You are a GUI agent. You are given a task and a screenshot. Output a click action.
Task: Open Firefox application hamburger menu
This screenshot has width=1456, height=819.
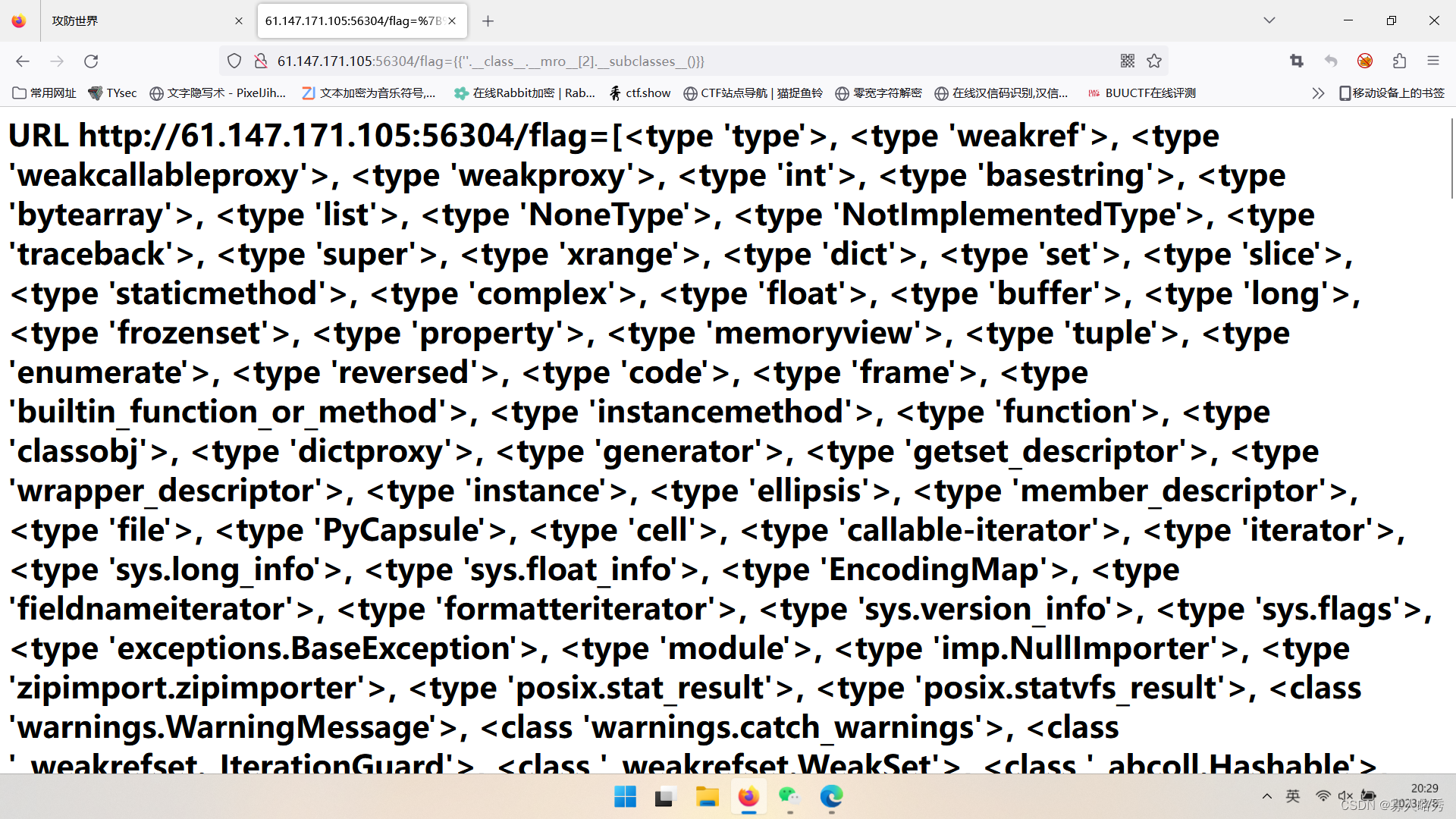1432,61
